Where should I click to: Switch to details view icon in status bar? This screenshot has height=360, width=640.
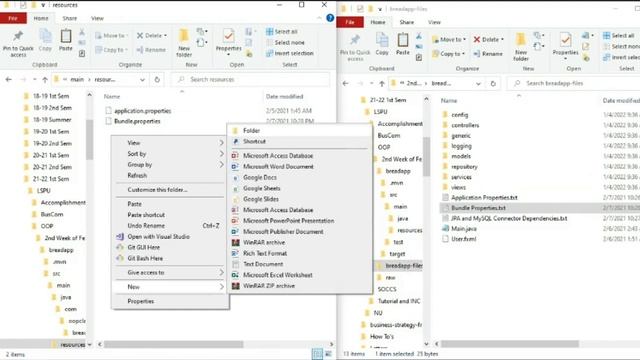tap(317, 354)
